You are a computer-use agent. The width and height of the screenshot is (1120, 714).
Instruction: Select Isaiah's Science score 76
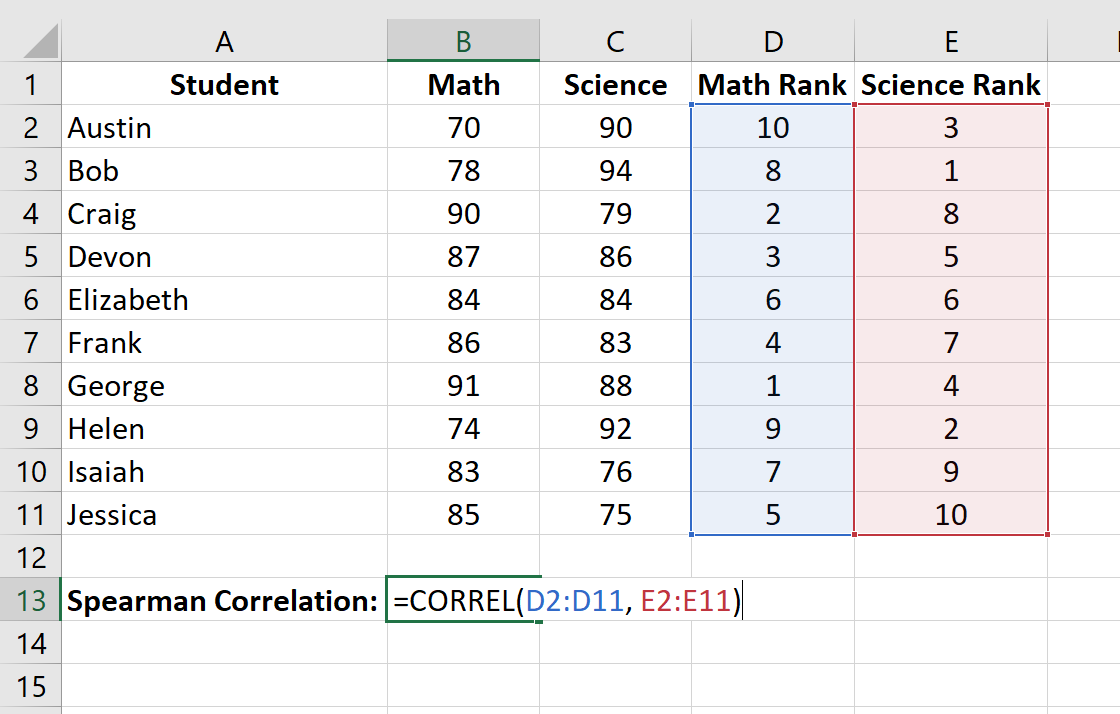point(616,471)
